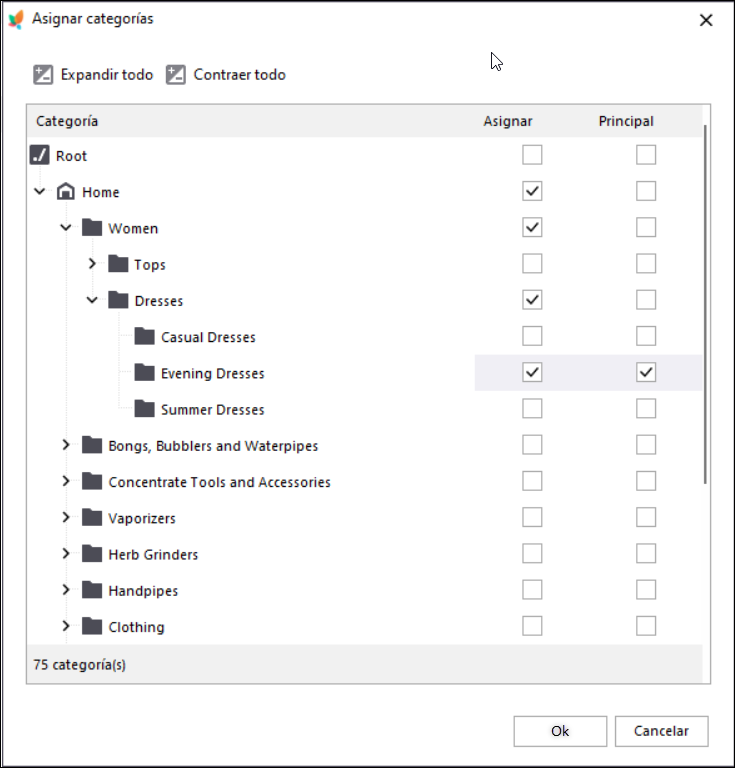Click the category list vertical scrollbar
The width and height of the screenshot is (735, 768).
tap(705, 304)
